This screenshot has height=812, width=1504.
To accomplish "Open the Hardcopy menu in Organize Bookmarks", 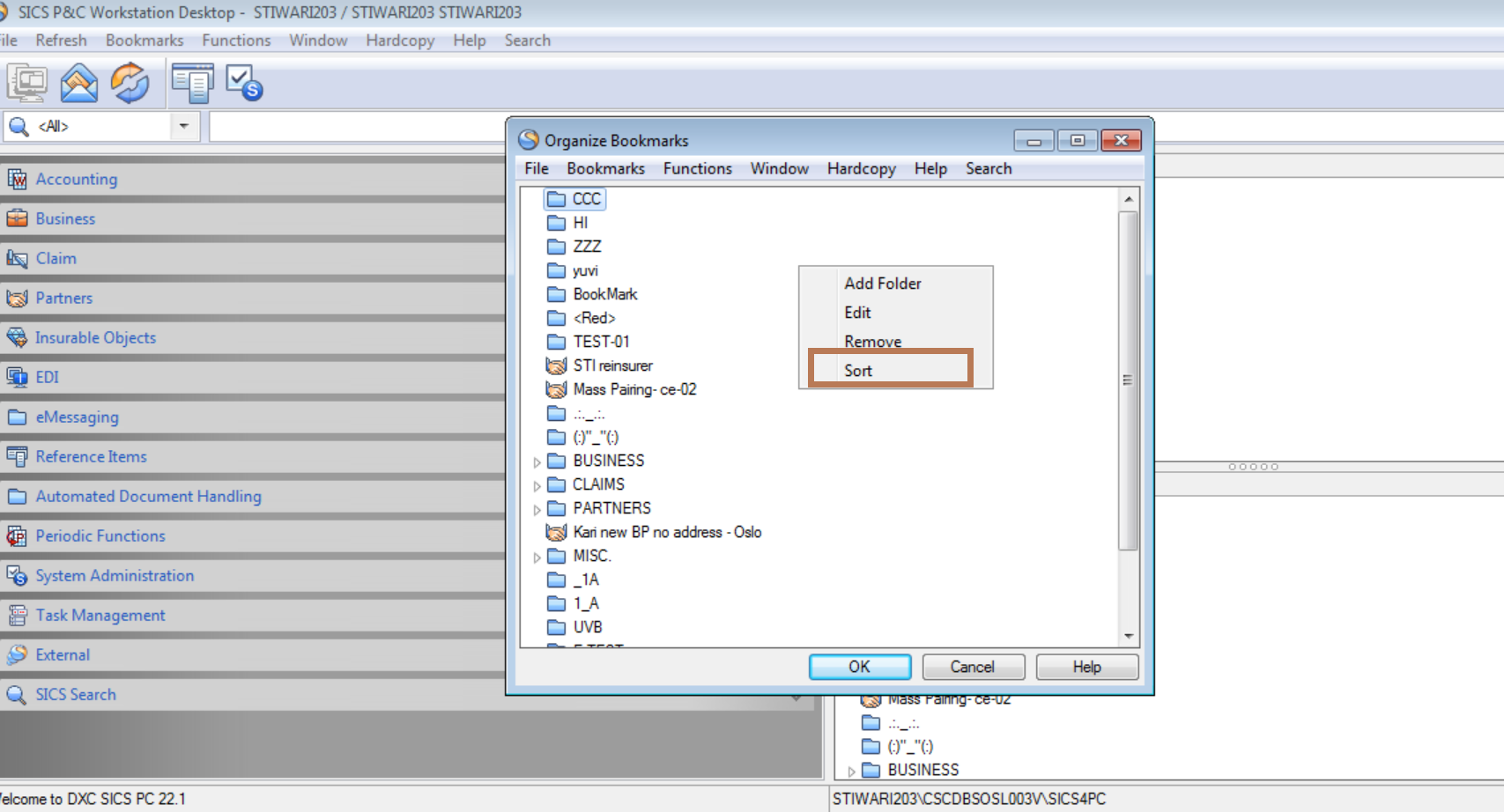I will [x=861, y=168].
